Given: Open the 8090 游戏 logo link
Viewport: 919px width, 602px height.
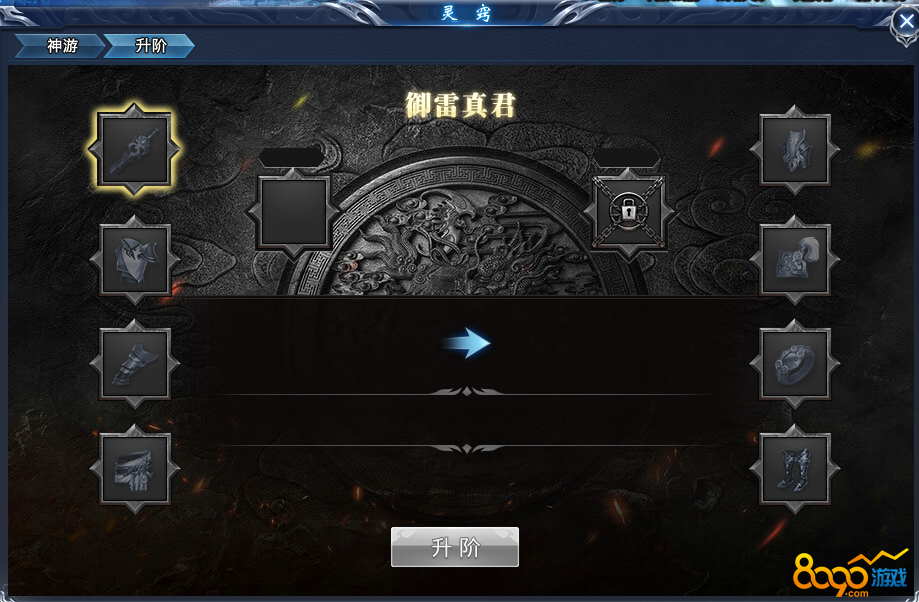Looking at the screenshot, I should tap(851, 573).
